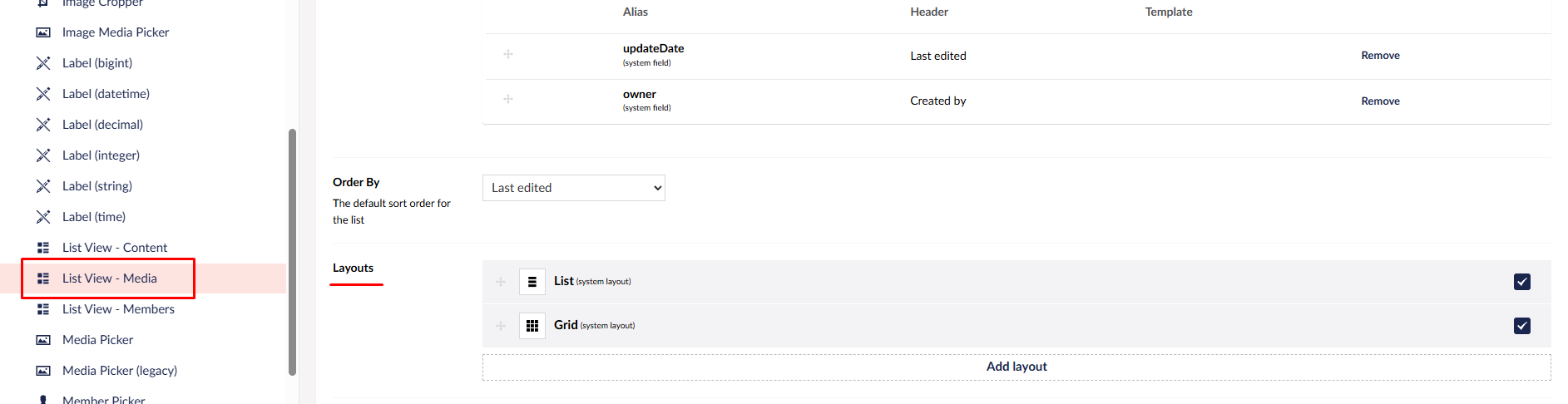Uncheck the Grid system layout checkbox

pos(1522,326)
